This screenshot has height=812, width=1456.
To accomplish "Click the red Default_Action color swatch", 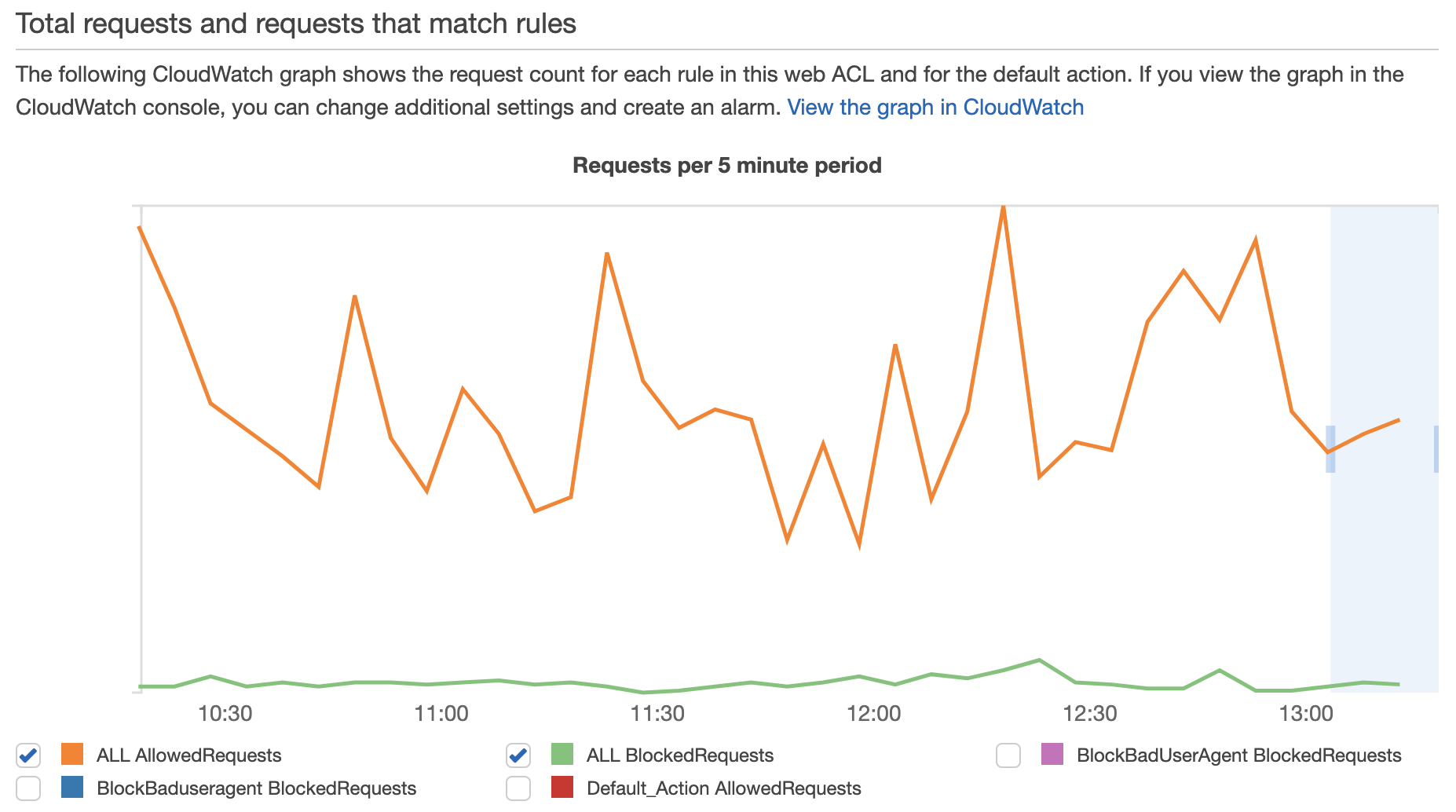I will coord(562,787).
